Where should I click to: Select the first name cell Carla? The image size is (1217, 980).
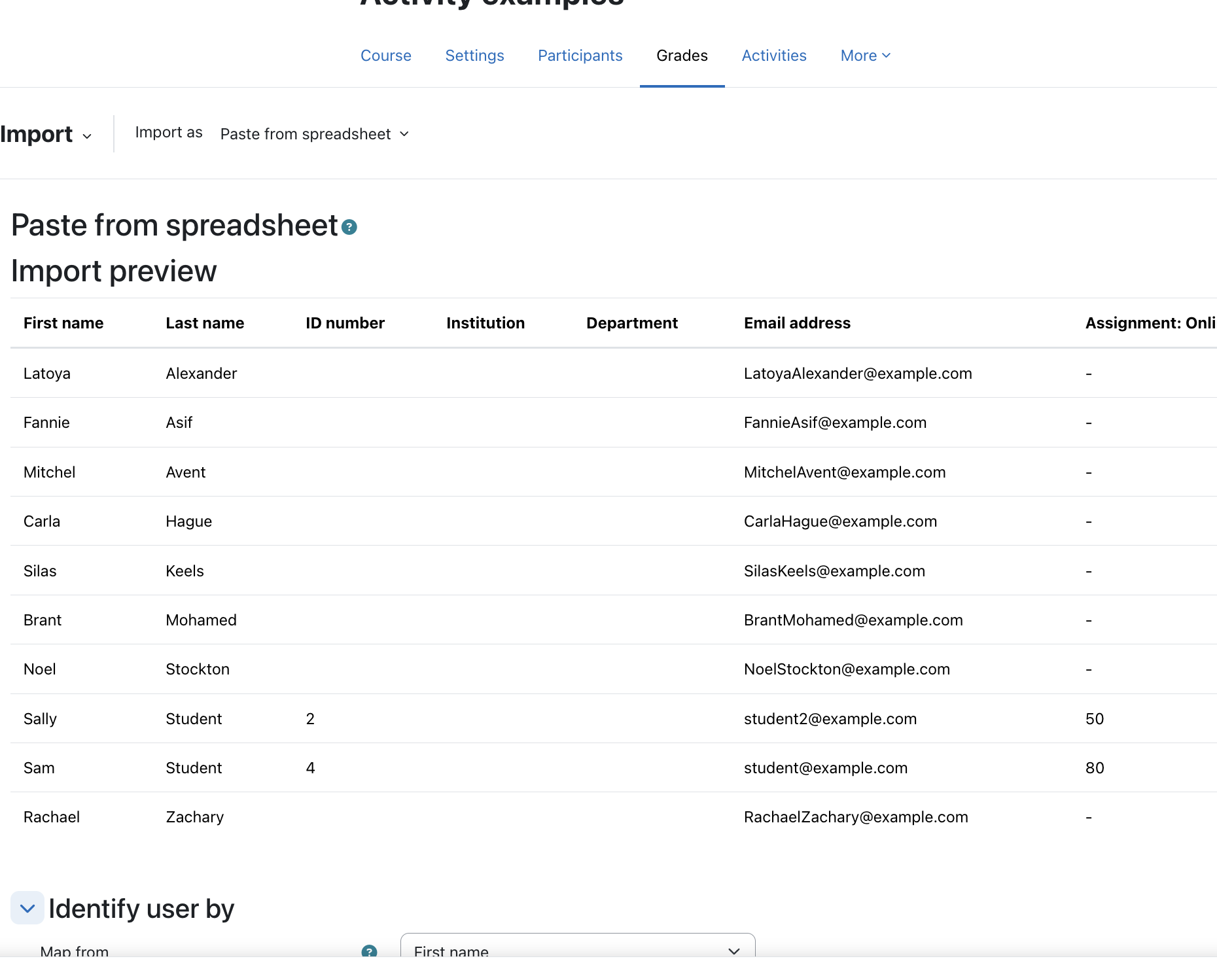[42, 521]
